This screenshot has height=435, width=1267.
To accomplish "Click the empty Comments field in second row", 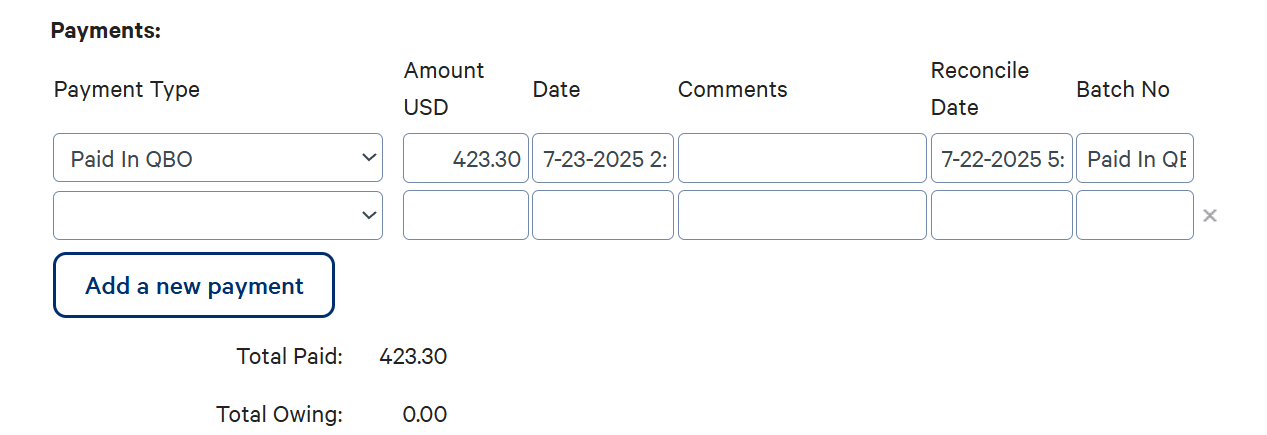I will point(801,215).
